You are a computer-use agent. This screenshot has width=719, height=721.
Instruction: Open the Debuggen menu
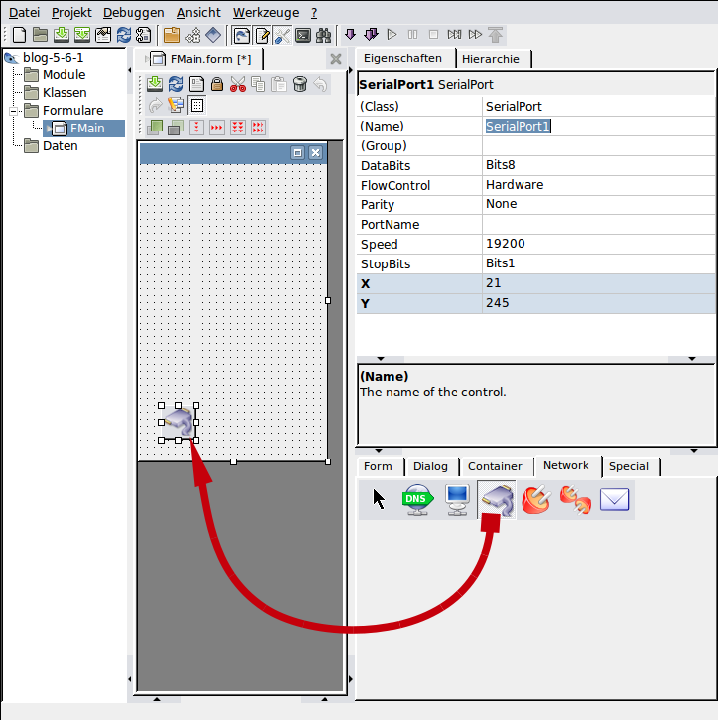[x=133, y=13]
